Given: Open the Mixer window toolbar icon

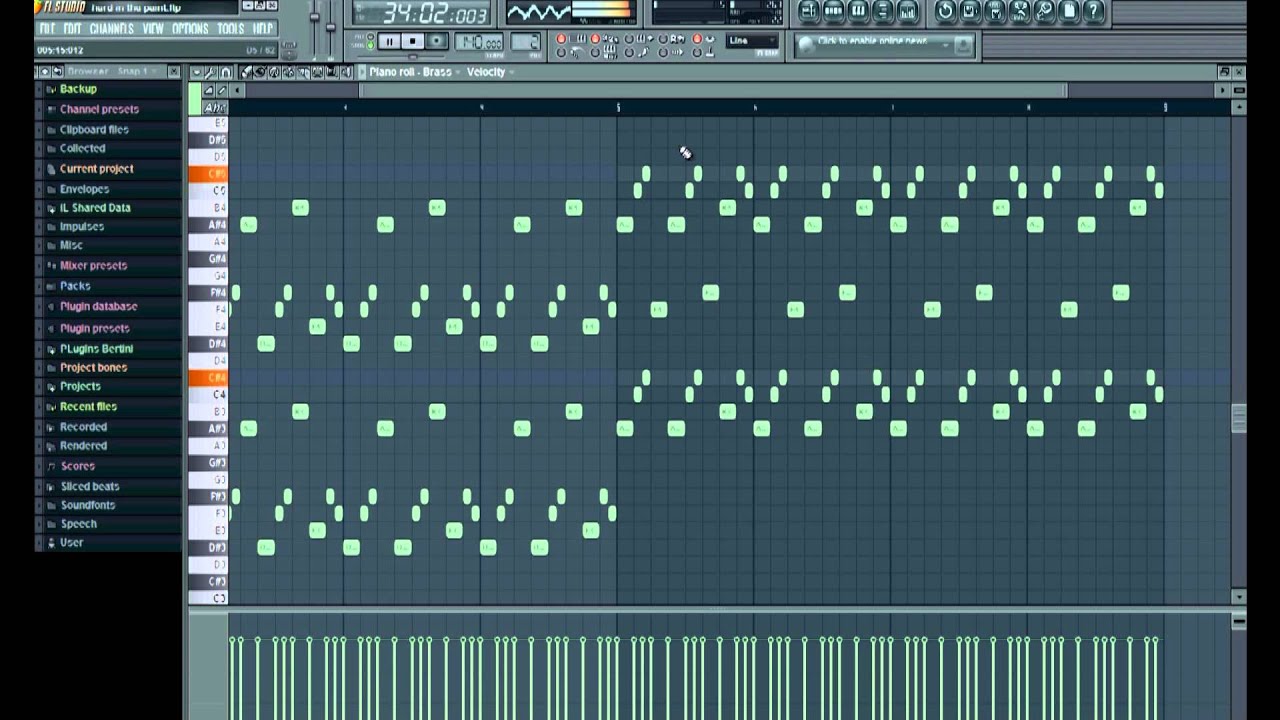Looking at the screenshot, I should pos(909,12).
